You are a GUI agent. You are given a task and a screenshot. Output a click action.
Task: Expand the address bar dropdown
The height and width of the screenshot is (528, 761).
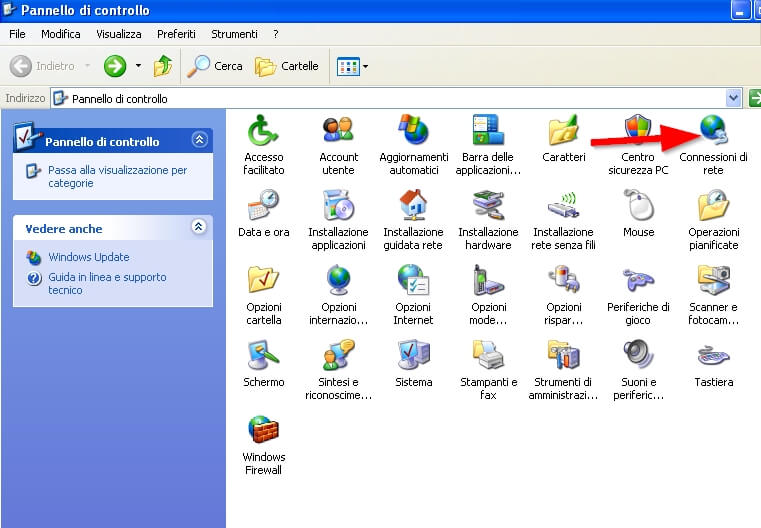[734, 99]
